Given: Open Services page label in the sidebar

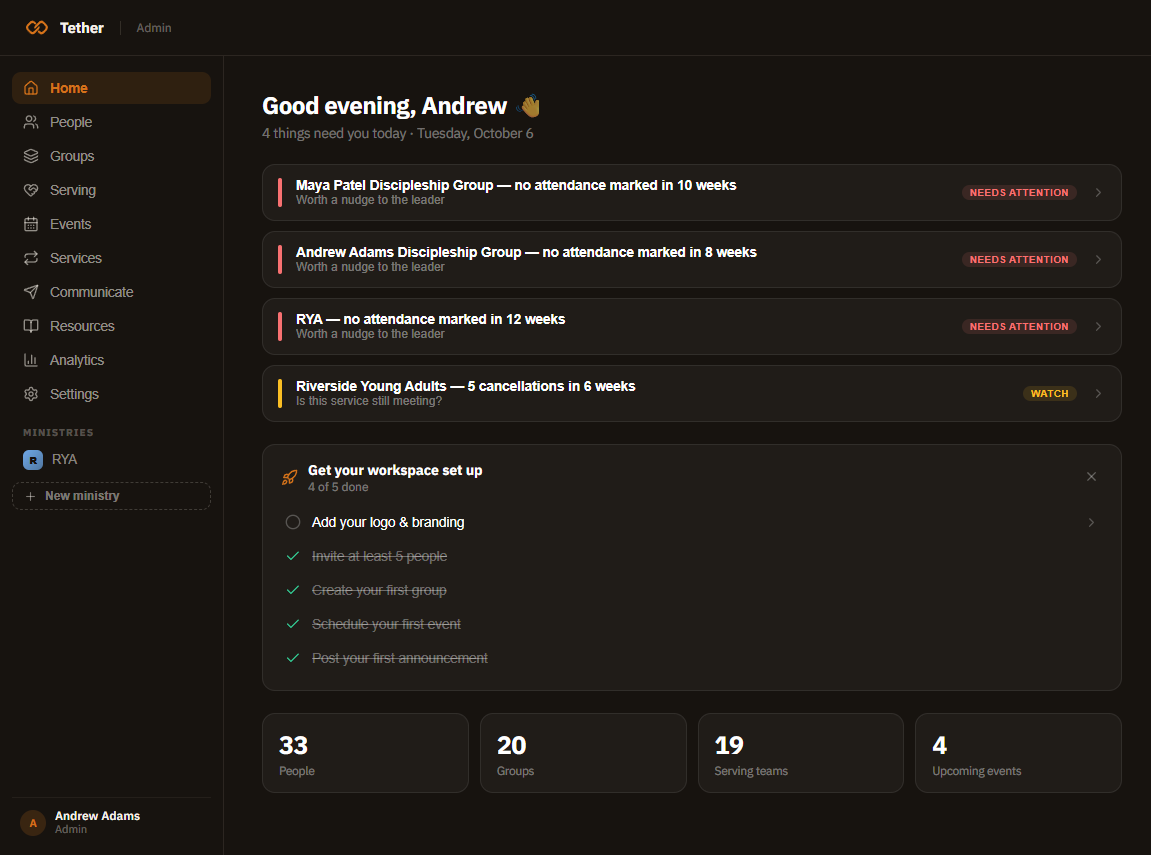Looking at the screenshot, I should (76, 258).
